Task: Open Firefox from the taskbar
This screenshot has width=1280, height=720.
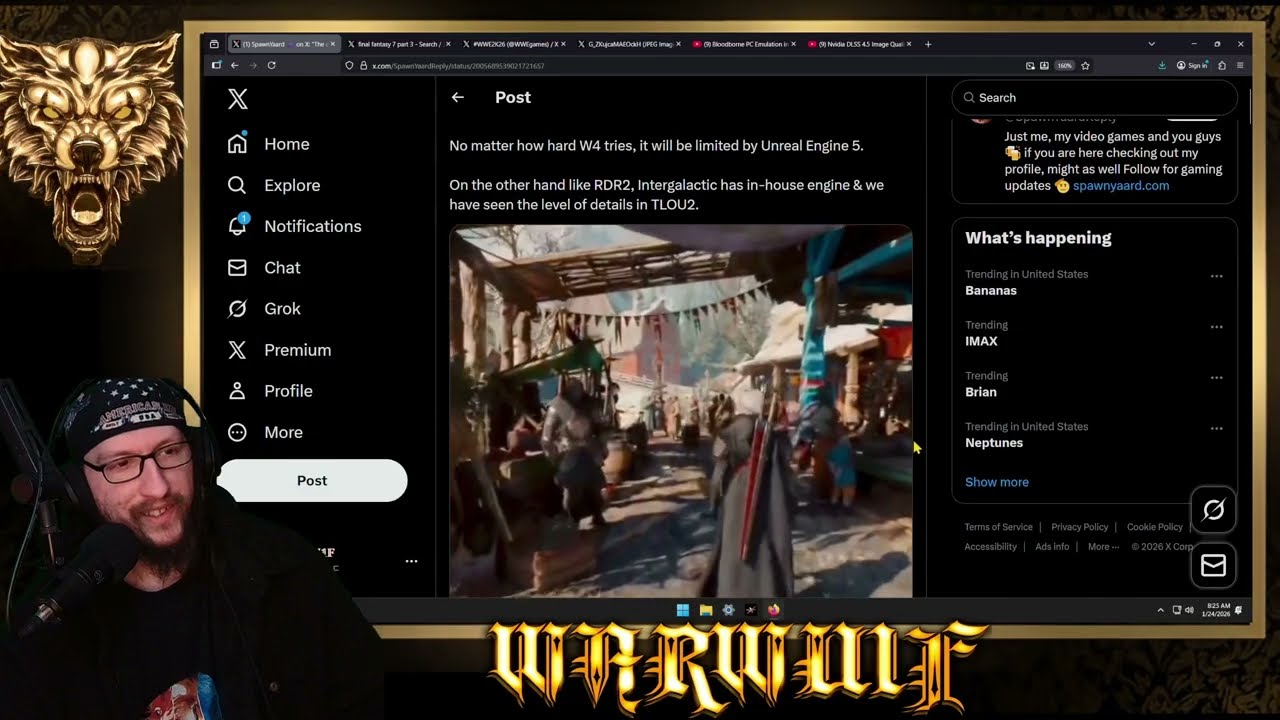Action: pos(773,610)
